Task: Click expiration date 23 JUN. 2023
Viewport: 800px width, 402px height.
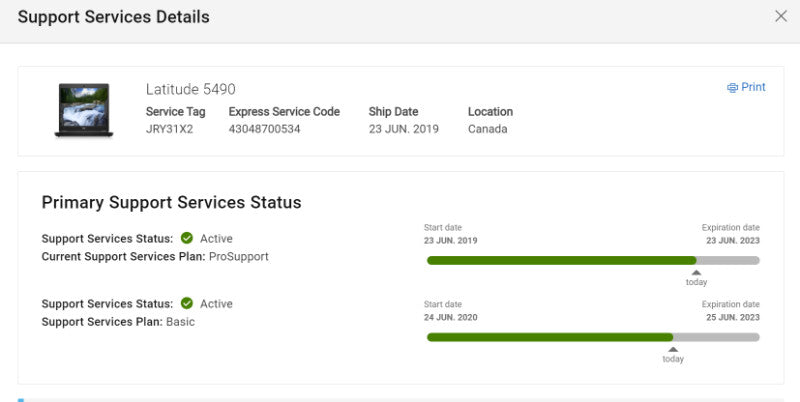Action: pyautogui.click(x=733, y=241)
